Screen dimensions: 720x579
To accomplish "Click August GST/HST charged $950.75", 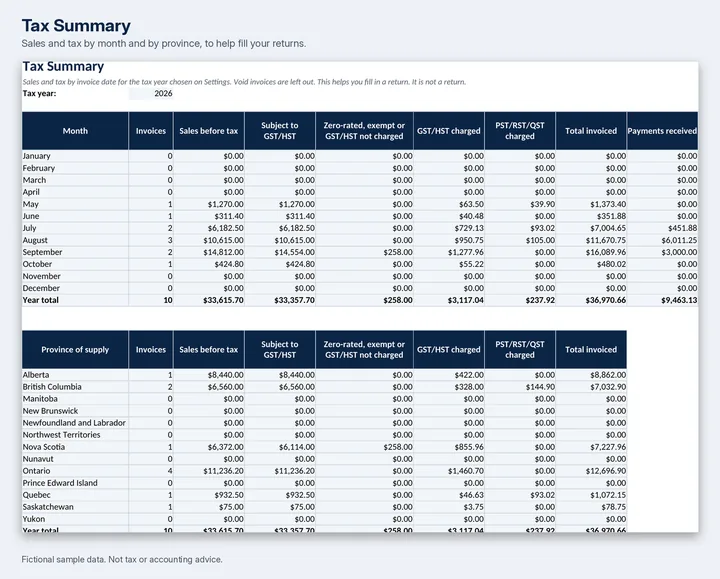I will [x=469, y=240].
